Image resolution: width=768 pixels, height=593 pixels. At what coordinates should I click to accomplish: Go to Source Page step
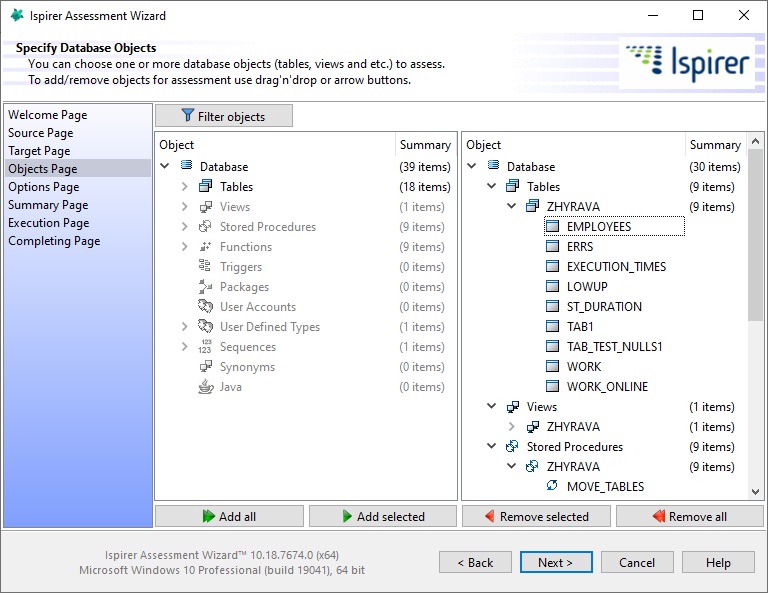[x=41, y=133]
